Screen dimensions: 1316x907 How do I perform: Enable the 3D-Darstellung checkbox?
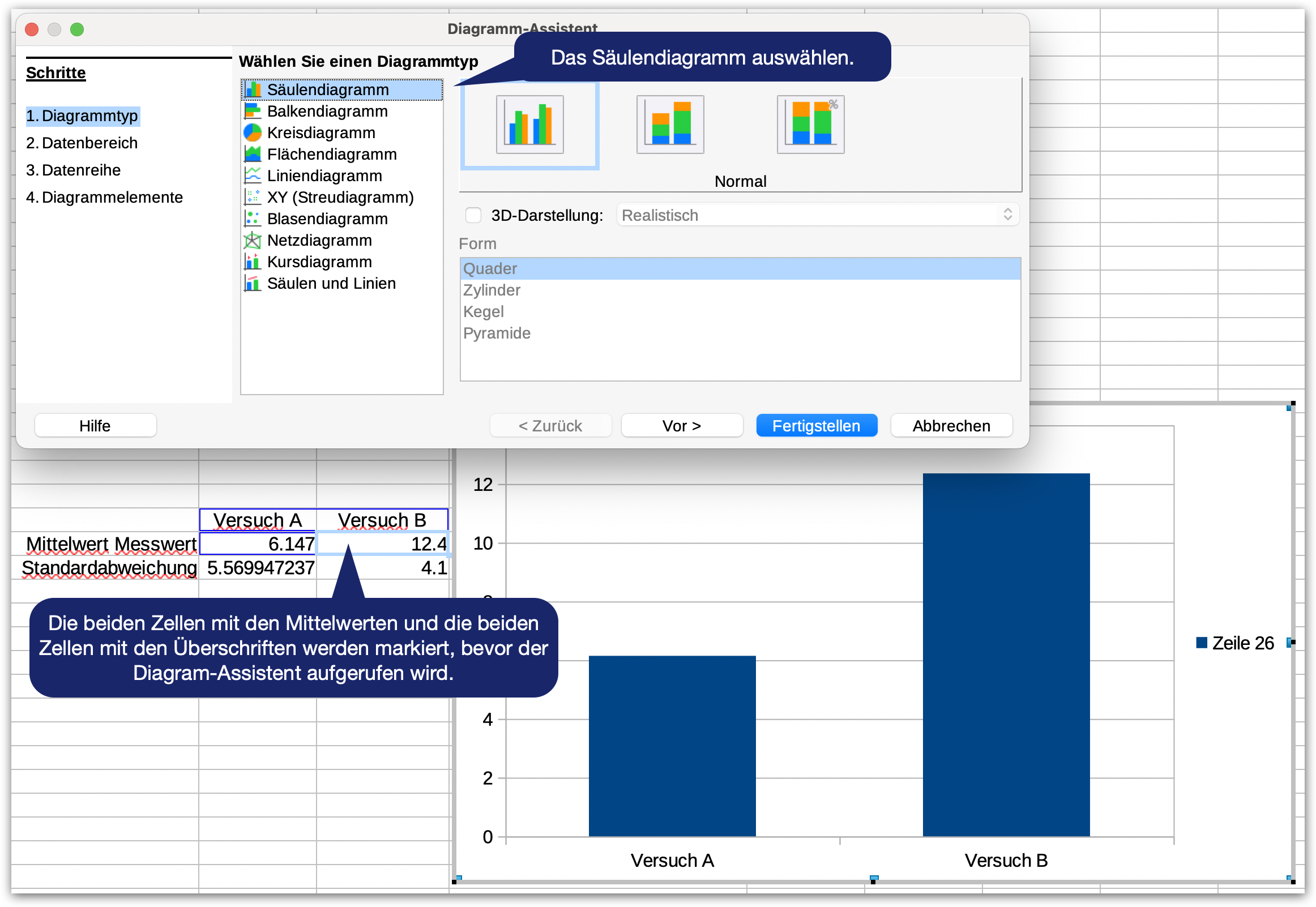pyautogui.click(x=473, y=215)
